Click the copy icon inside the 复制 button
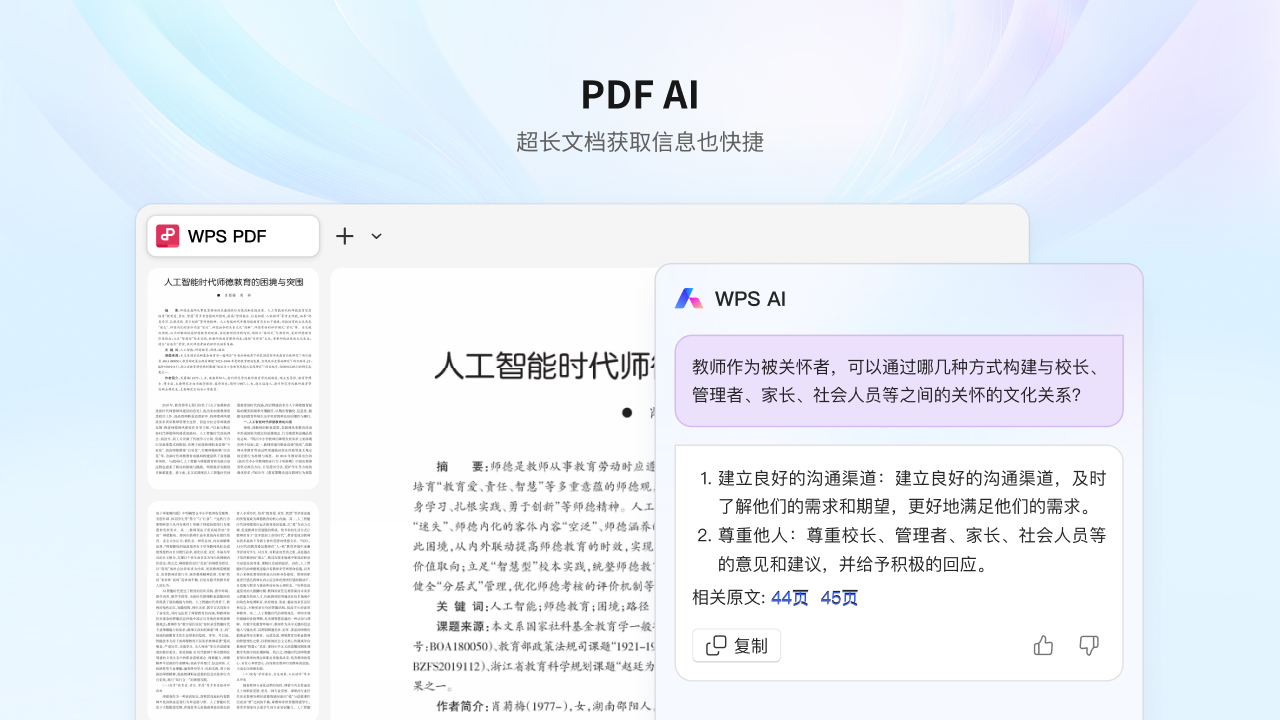 click(x=714, y=645)
